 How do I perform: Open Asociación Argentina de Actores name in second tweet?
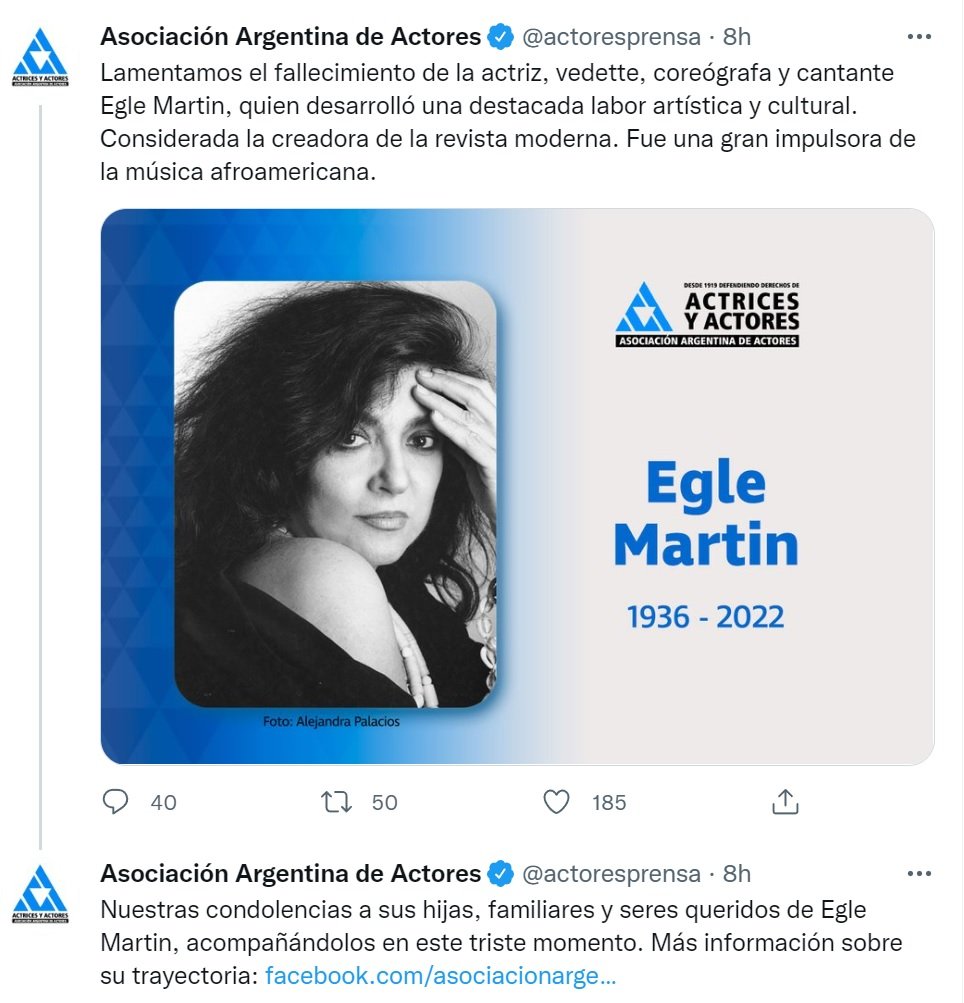[x=290, y=873]
